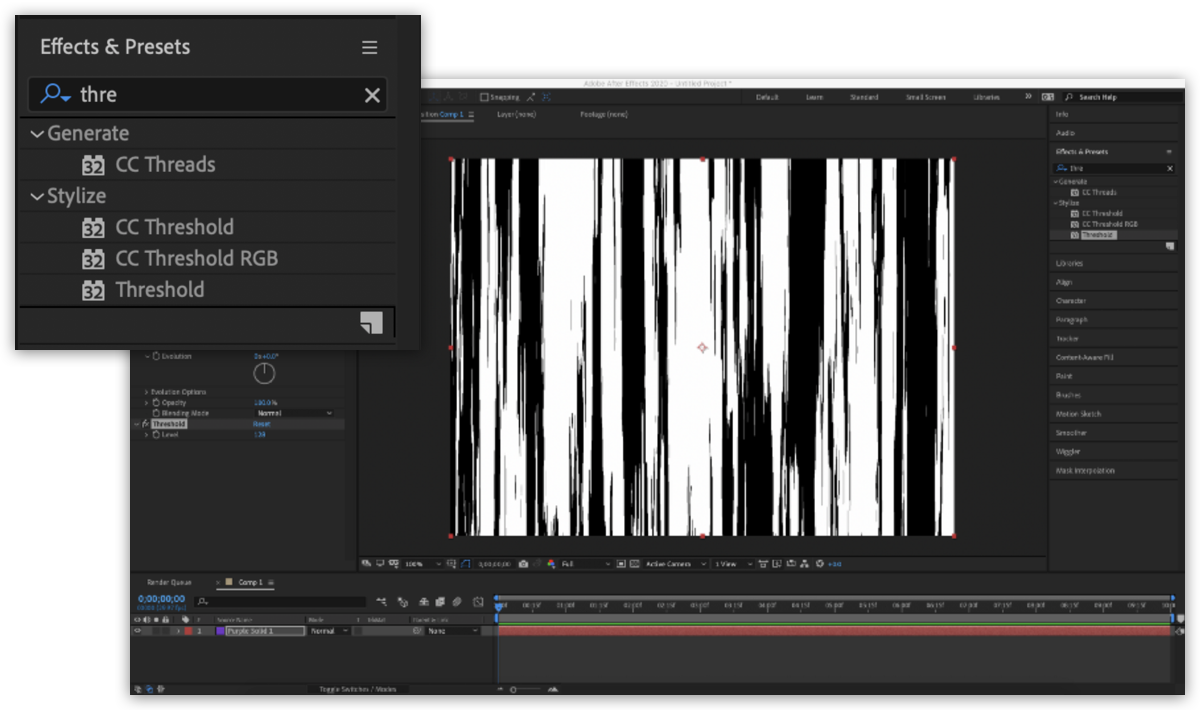Click the Evolution rotation dial
The image size is (1200, 710).
click(x=263, y=374)
